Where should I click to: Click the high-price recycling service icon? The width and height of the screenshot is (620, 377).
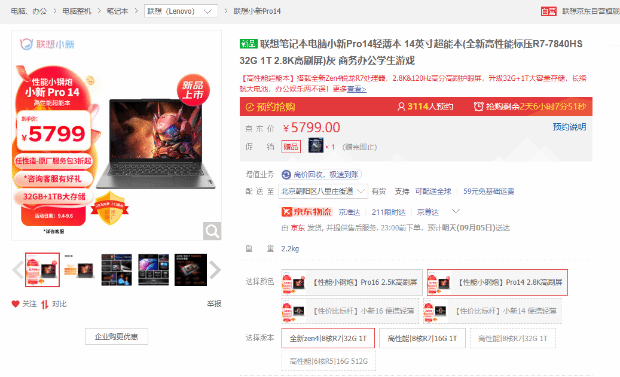pos(286,174)
